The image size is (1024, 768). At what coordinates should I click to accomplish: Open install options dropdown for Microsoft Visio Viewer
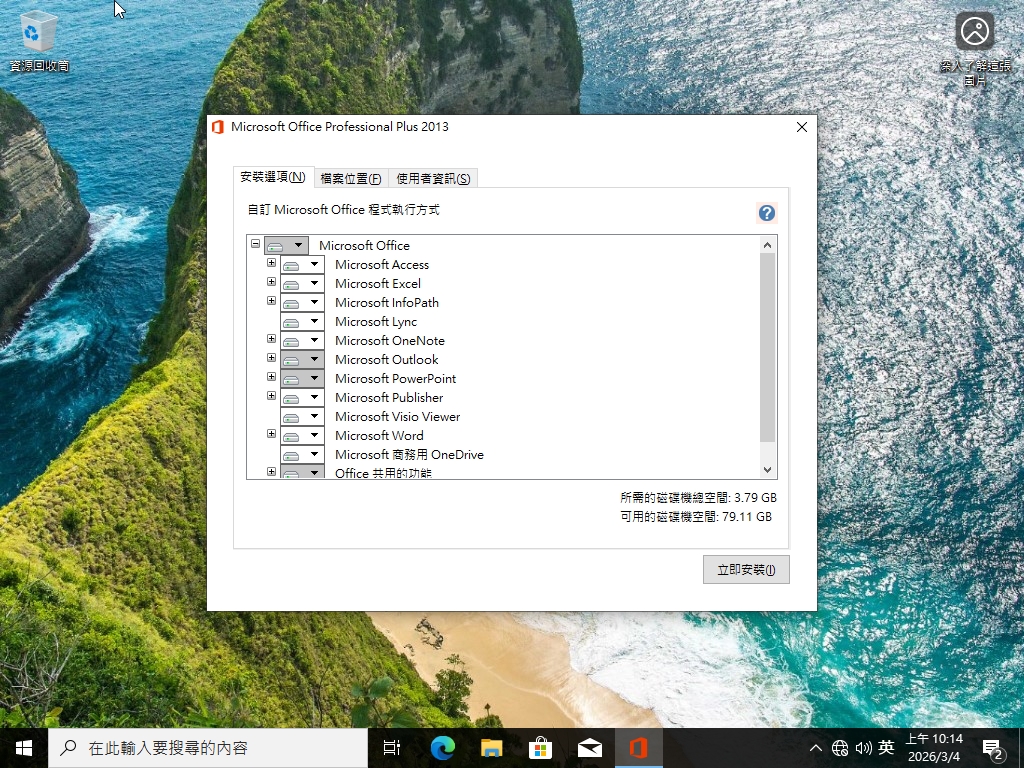coord(302,417)
